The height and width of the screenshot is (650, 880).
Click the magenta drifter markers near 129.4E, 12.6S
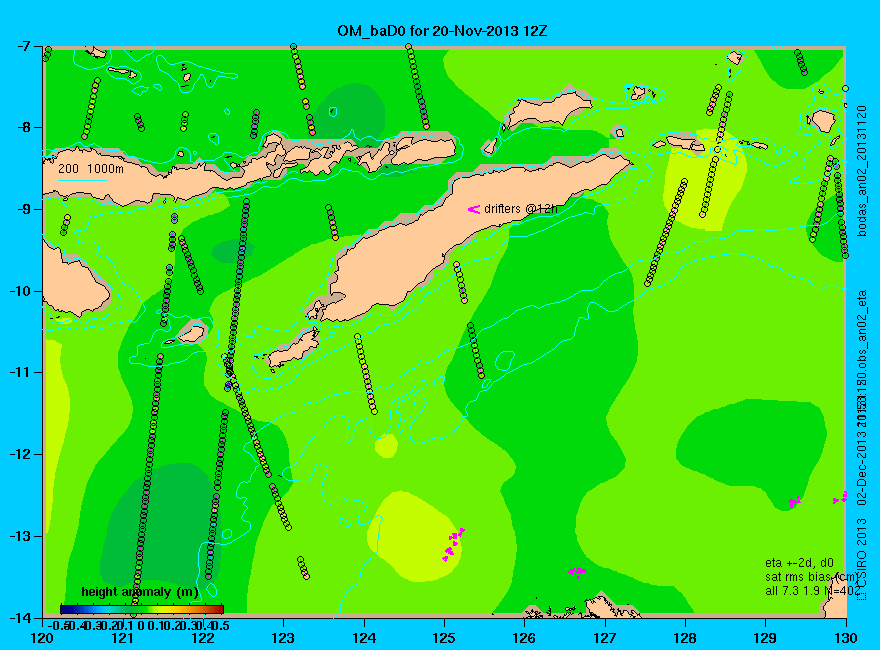[x=794, y=501]
